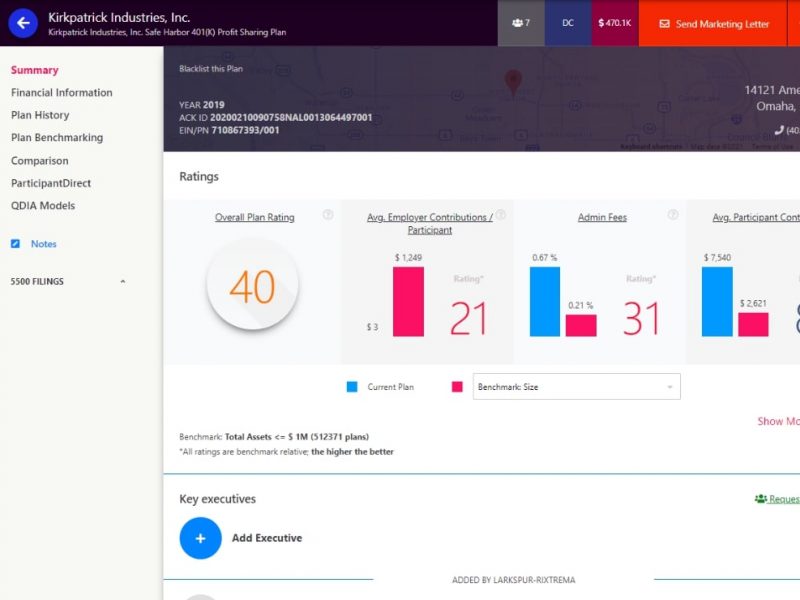Expand ratings with Show More

point(778,421)
